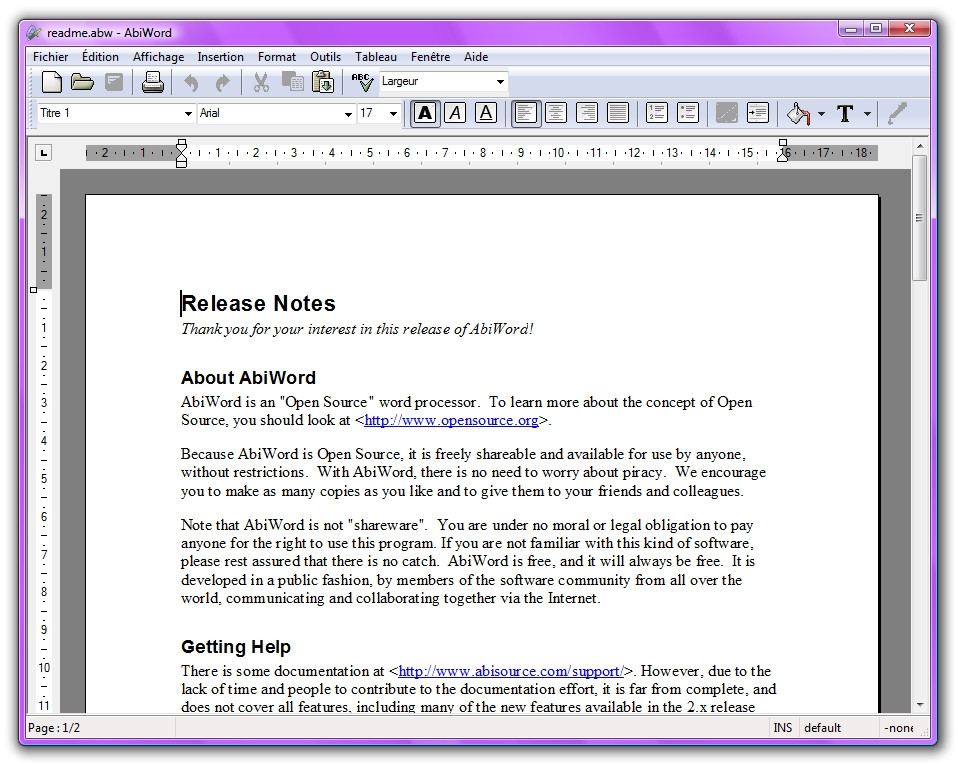Print the document with the printer icon
Viewport: 958px width, 764px height.
coord(152,81)
